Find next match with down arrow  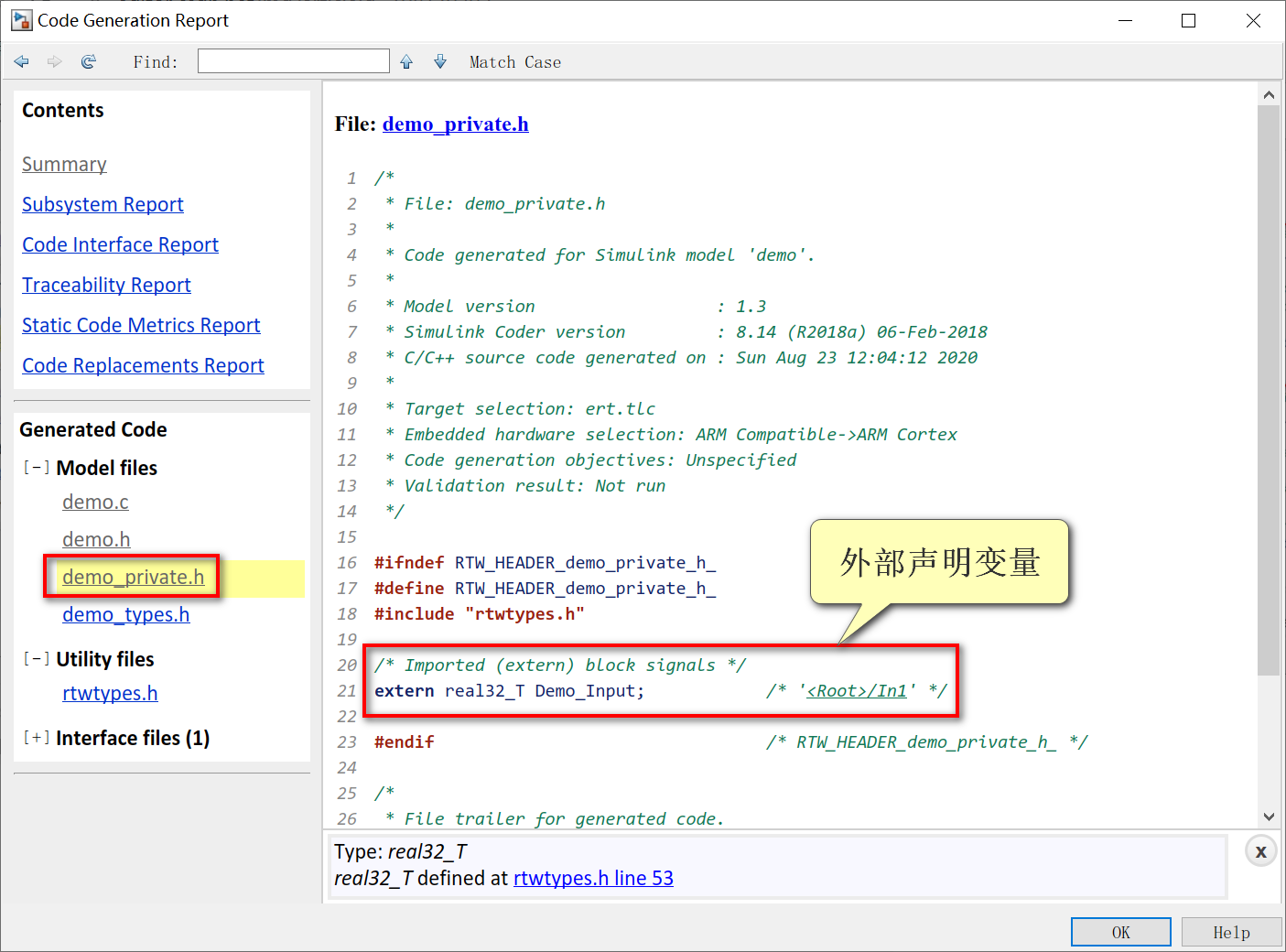[x=440, y=61]
